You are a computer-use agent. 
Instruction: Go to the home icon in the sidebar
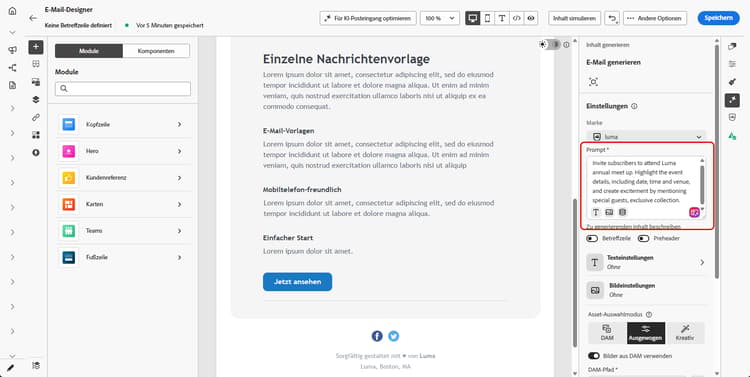[12, 11]
